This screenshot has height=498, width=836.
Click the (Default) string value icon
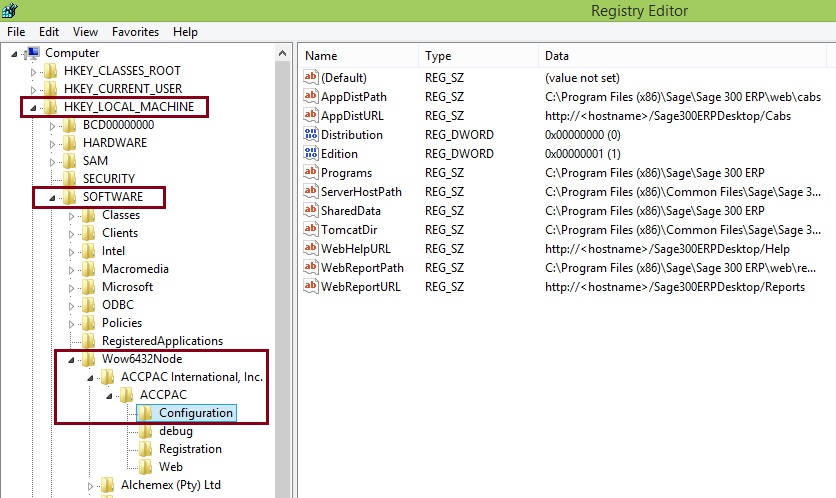pyautogui.click(x=311, y=77)
